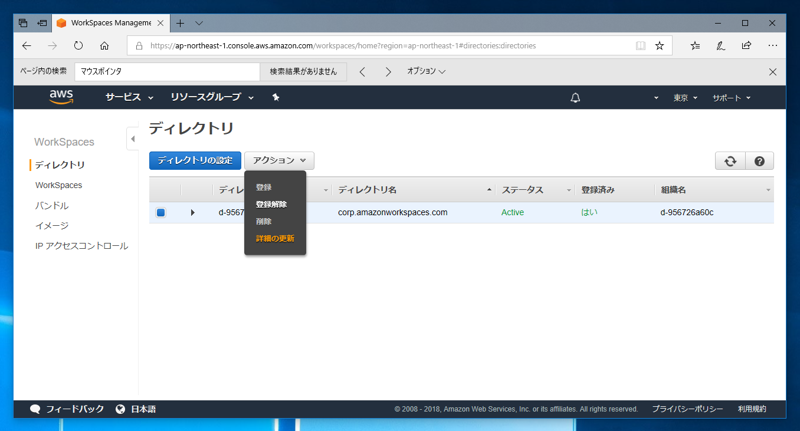Image resolution: width=800 pixels, height=431 pixels.
Task: Sort by ディレクトリ名 column header
Action: [x=367, y=190]
